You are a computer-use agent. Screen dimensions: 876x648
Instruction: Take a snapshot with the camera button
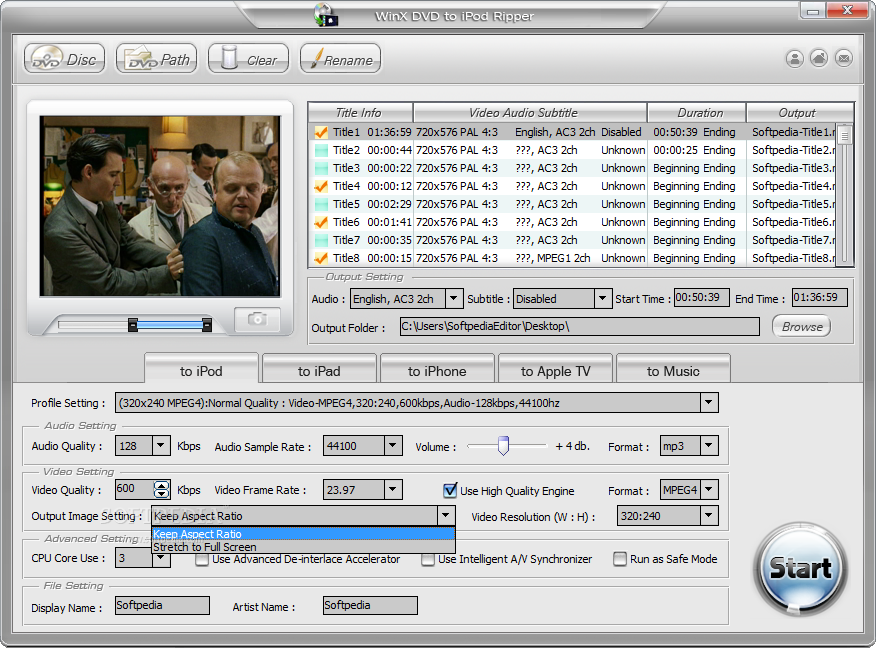(257, 319)
